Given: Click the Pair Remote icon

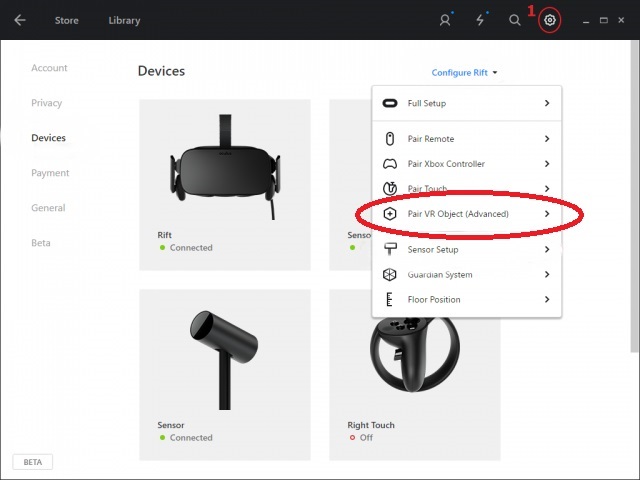Looking at the screenshot, I should (x=390, y=139).
